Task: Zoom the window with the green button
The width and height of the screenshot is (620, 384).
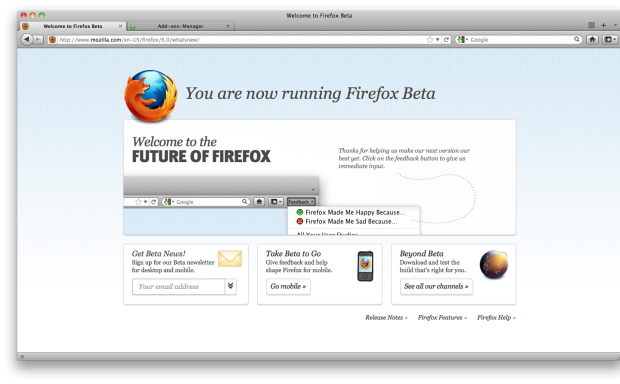Action: pyautogui.click(x=42, y=15)
